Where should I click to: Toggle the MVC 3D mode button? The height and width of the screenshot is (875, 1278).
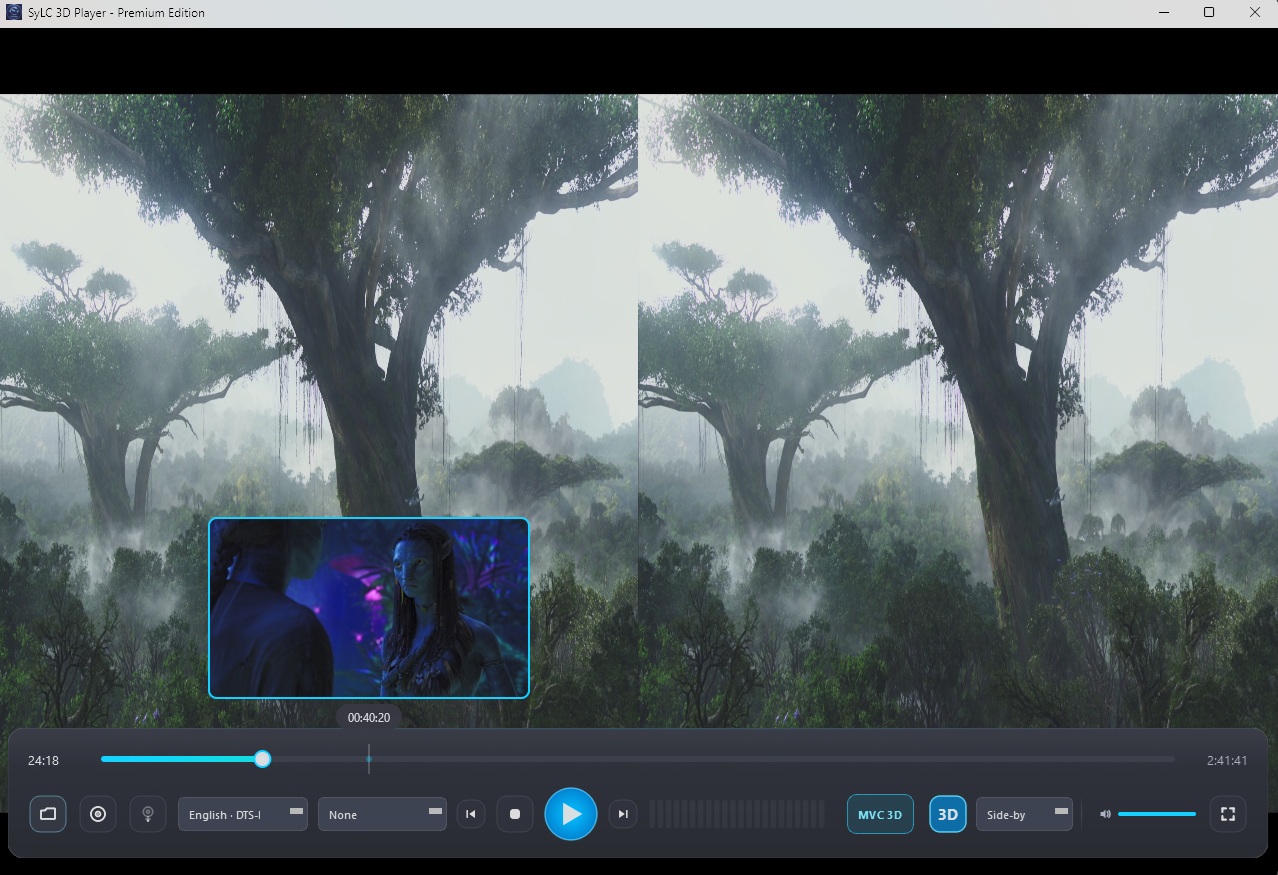tap(880, 814)
